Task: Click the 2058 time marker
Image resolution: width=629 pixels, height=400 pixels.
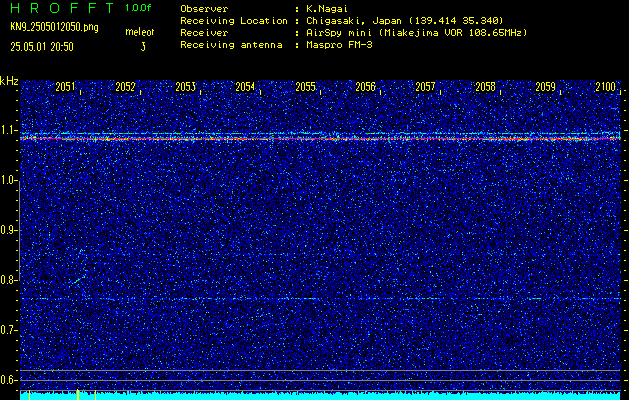Action: 485,87
